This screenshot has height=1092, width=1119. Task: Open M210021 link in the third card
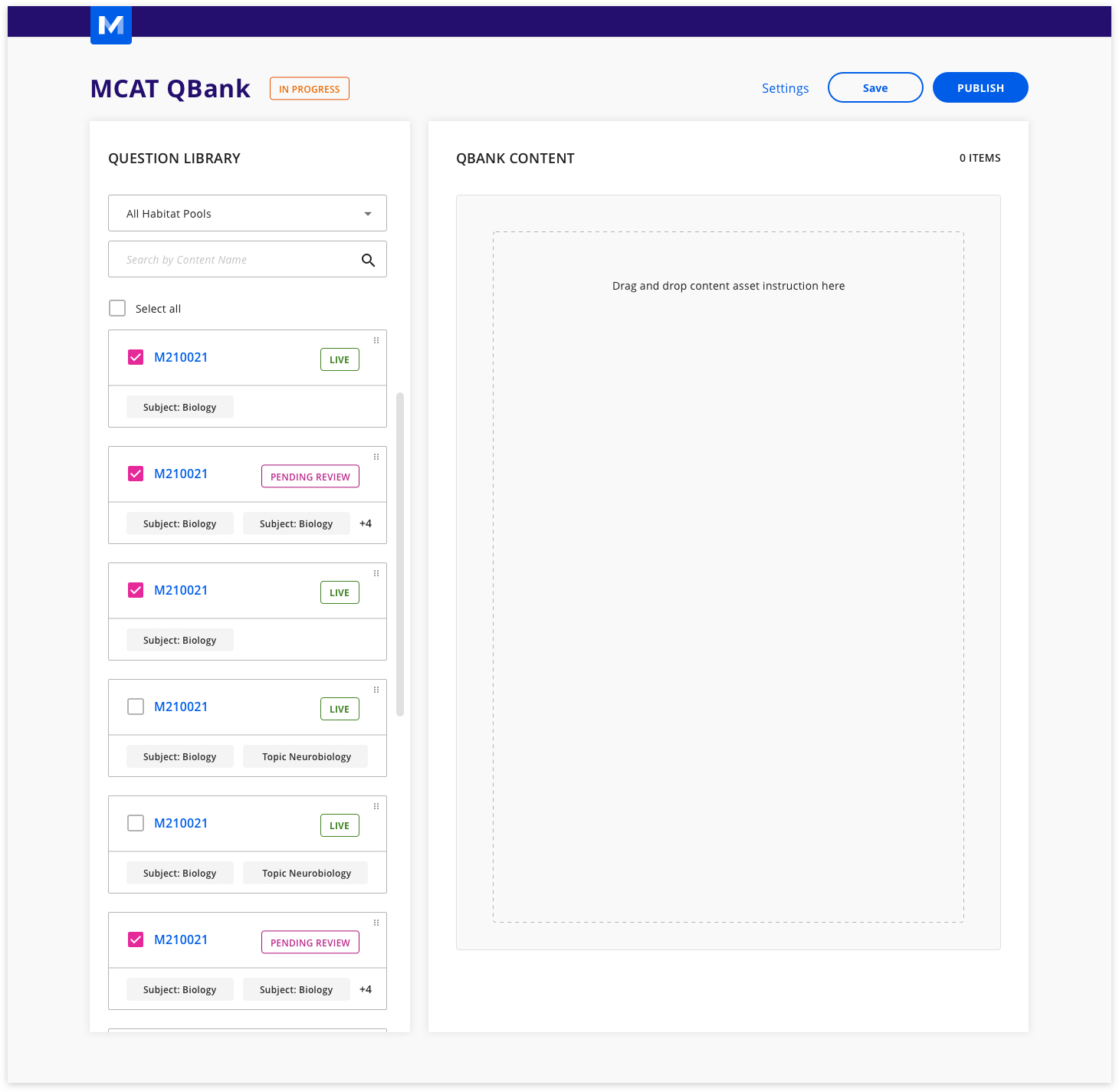(x=181, y=590)
